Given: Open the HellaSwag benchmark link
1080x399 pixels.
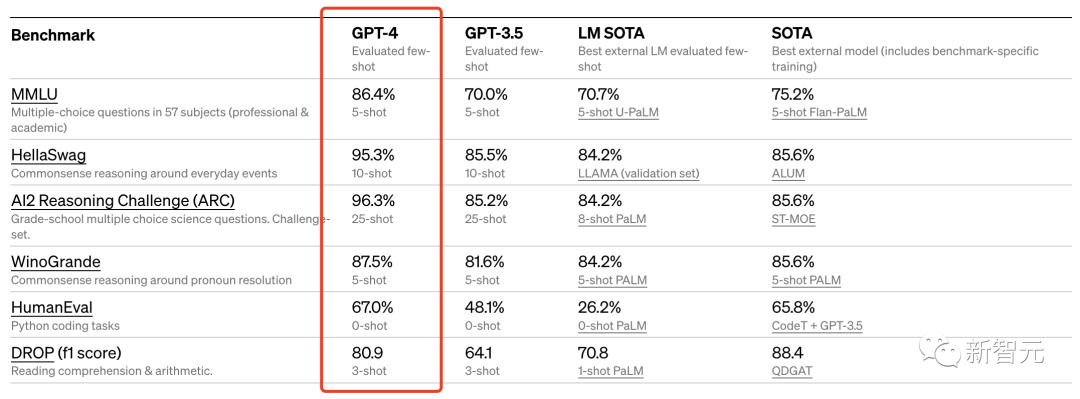Looking at the screenshot, I should coord(49,156).
